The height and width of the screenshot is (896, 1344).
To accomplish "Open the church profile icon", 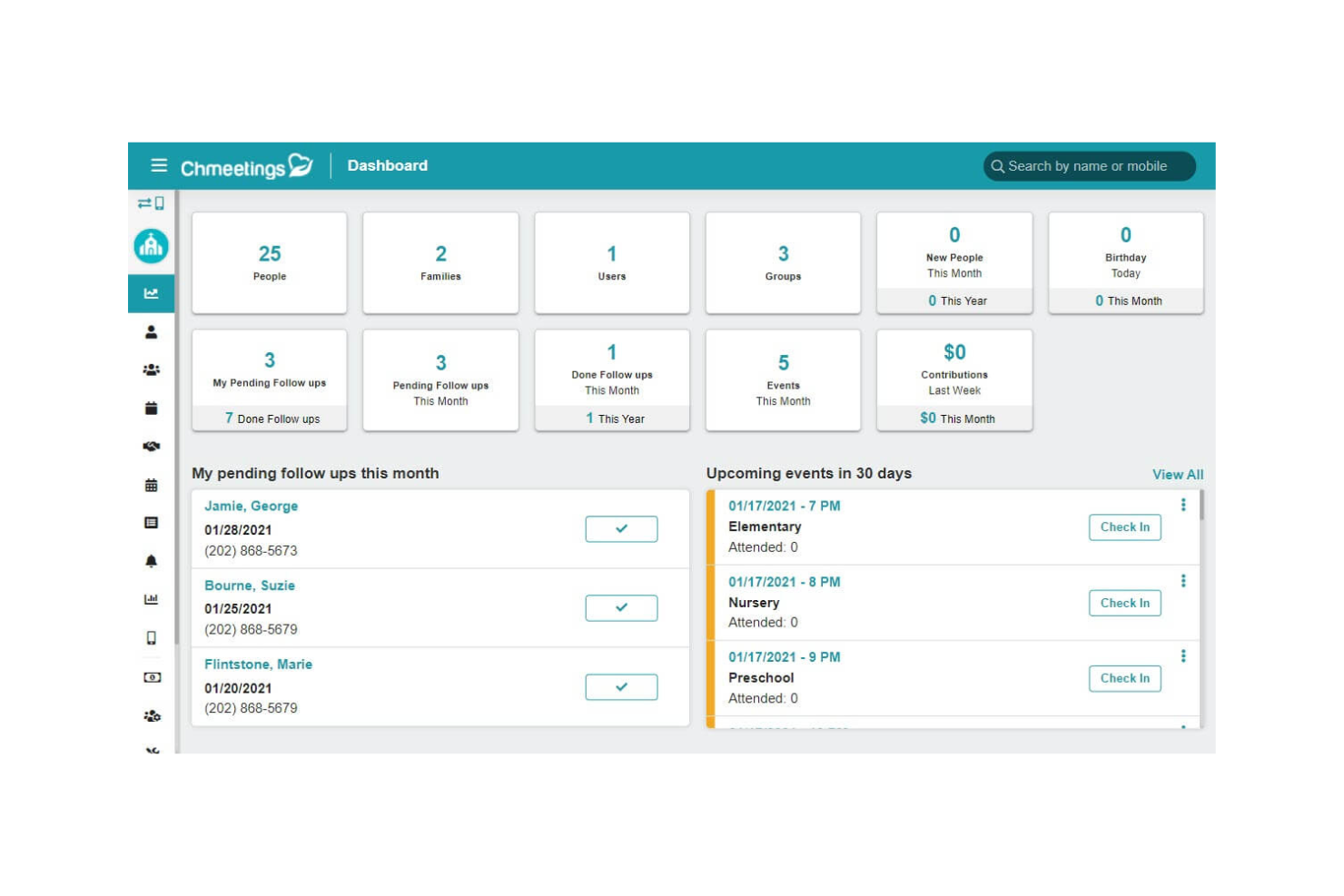I will (x=152, y=246).
